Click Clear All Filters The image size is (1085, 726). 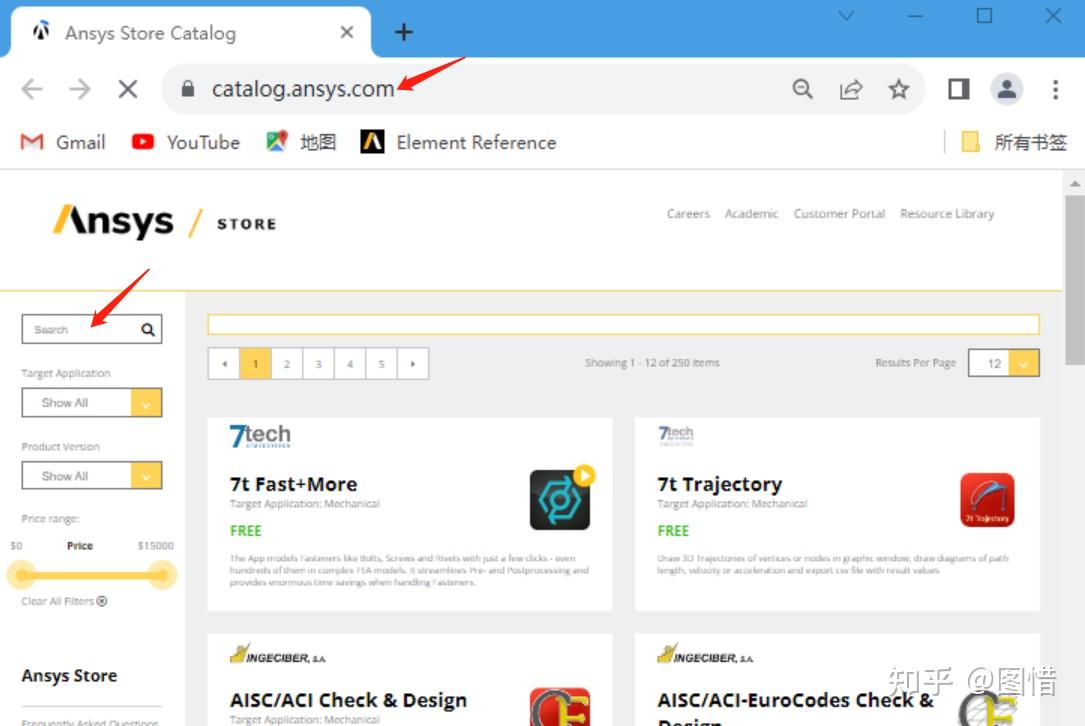click(64, 601)
